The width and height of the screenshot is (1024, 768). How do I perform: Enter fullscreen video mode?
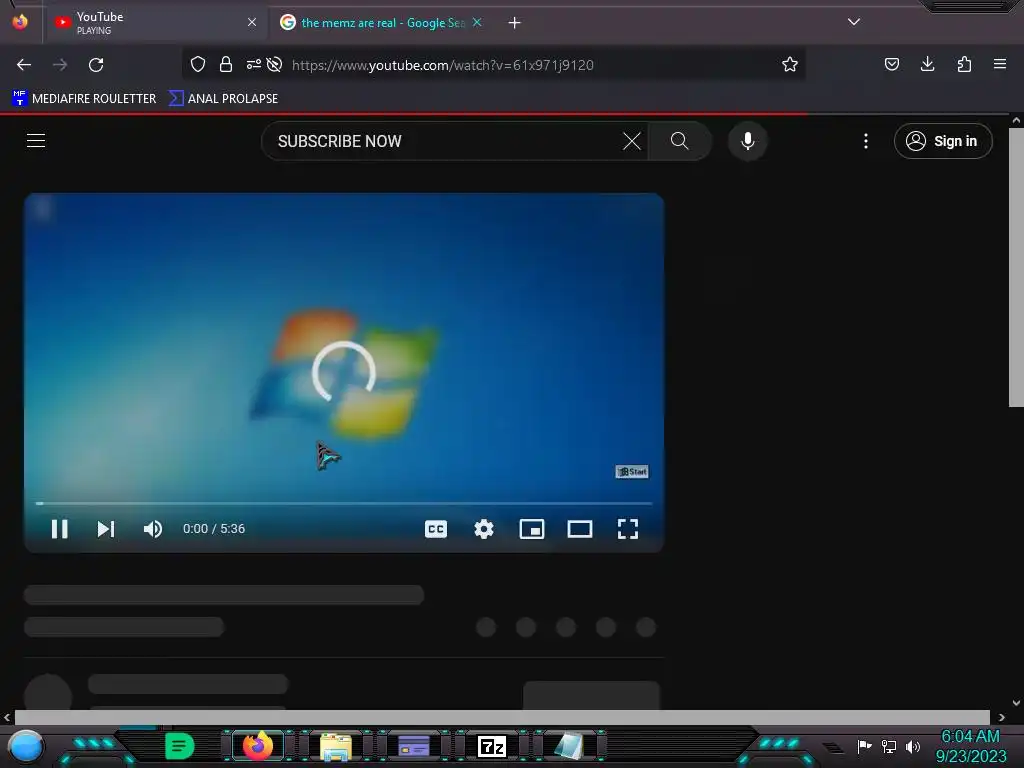628,529
